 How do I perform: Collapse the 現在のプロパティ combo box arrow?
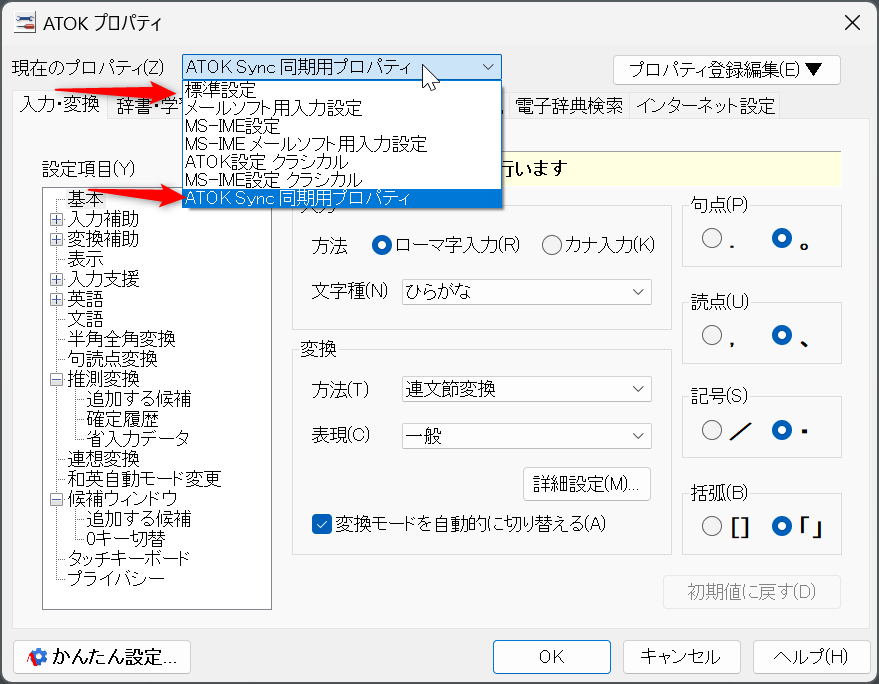tap(488, 67)
